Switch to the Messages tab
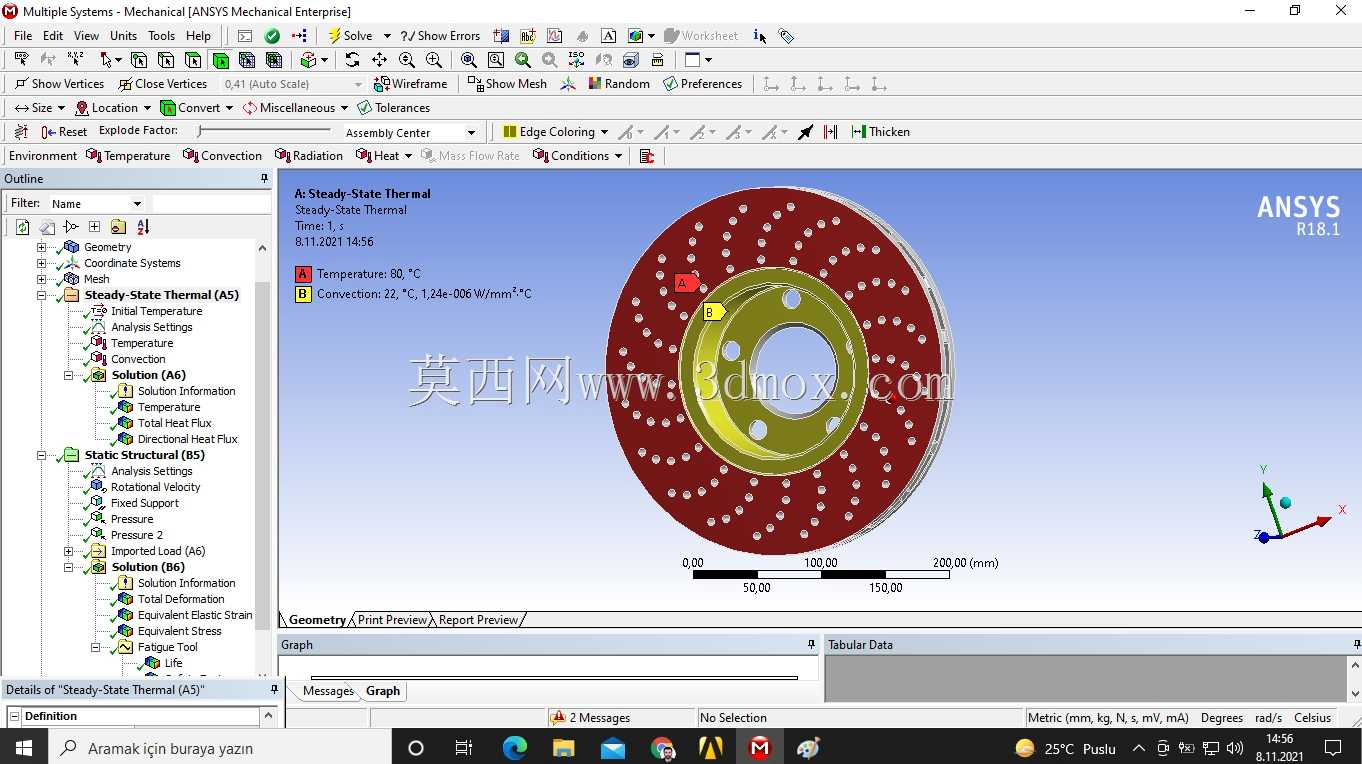This screenshot has width=1362, height=764. 328,691
